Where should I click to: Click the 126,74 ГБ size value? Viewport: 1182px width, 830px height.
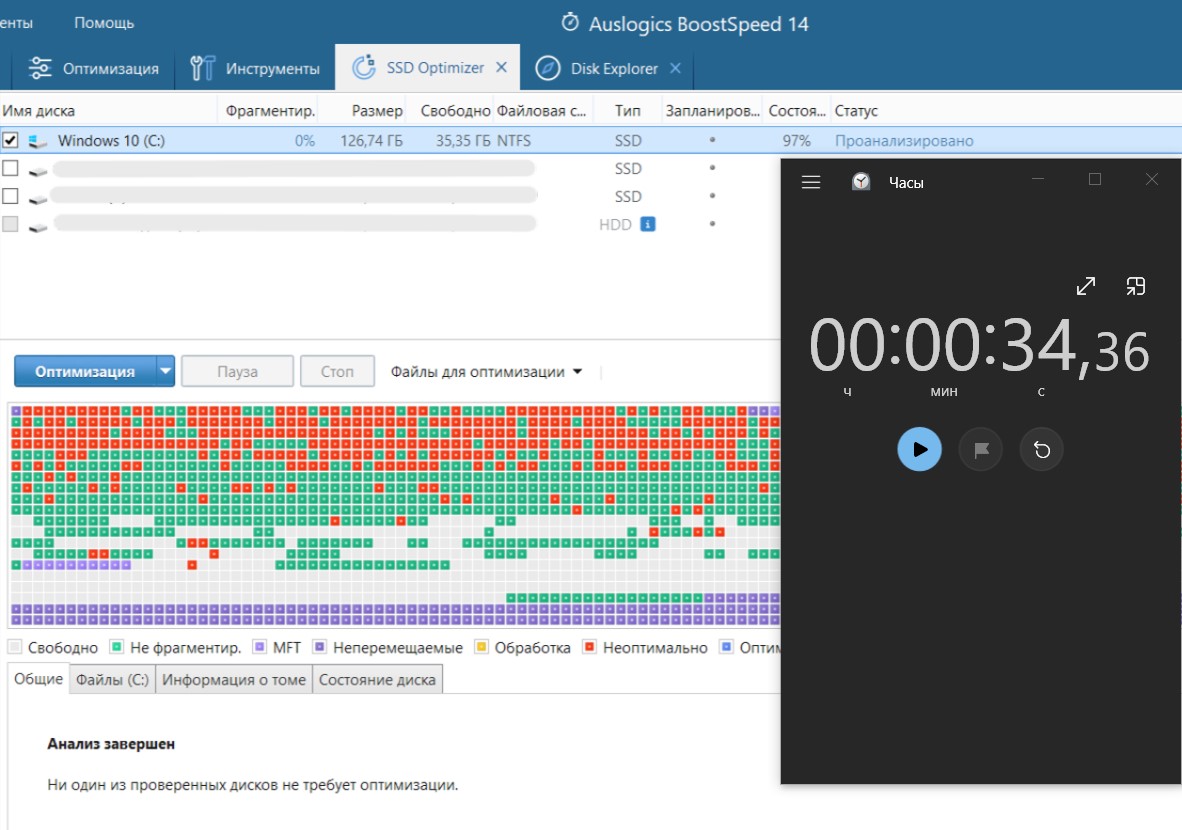371,141
